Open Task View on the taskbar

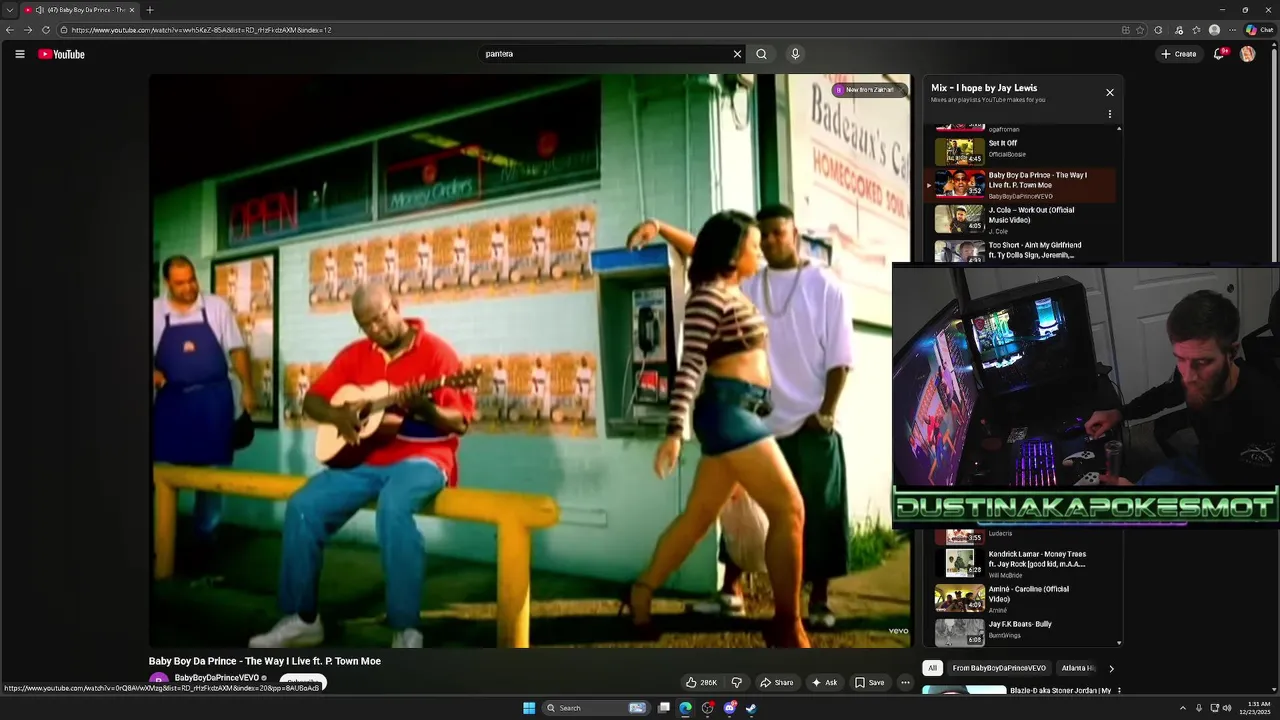coord(663,708)
